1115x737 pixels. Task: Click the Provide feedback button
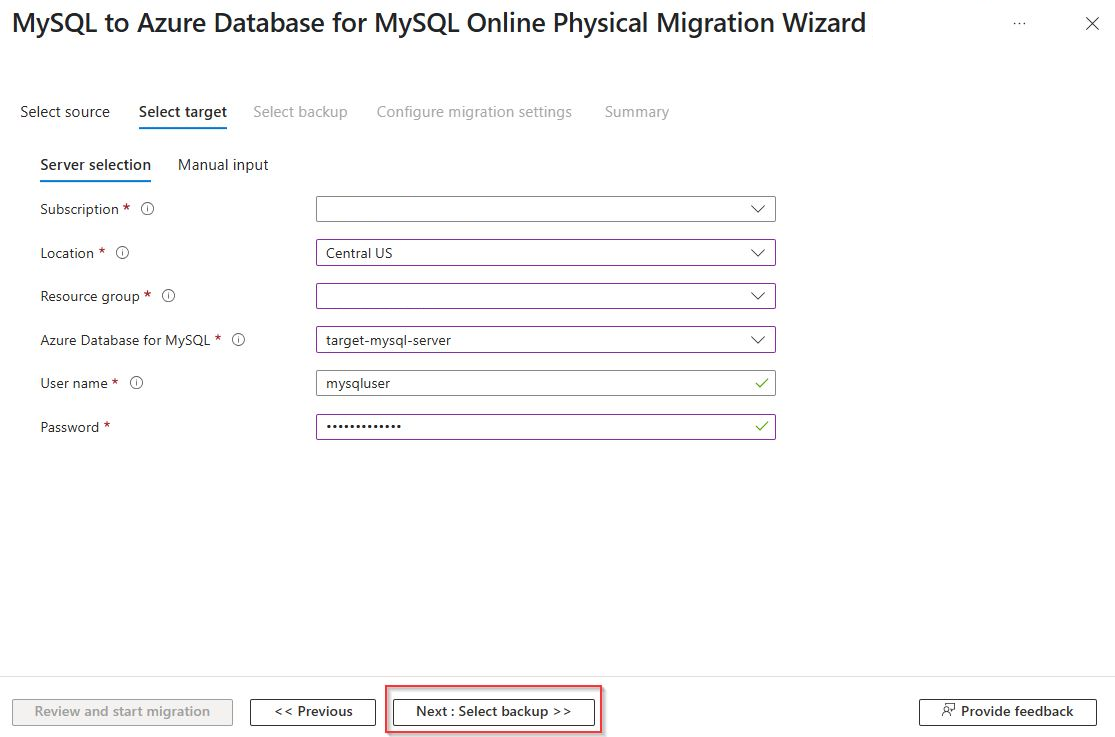(1008, 711)
